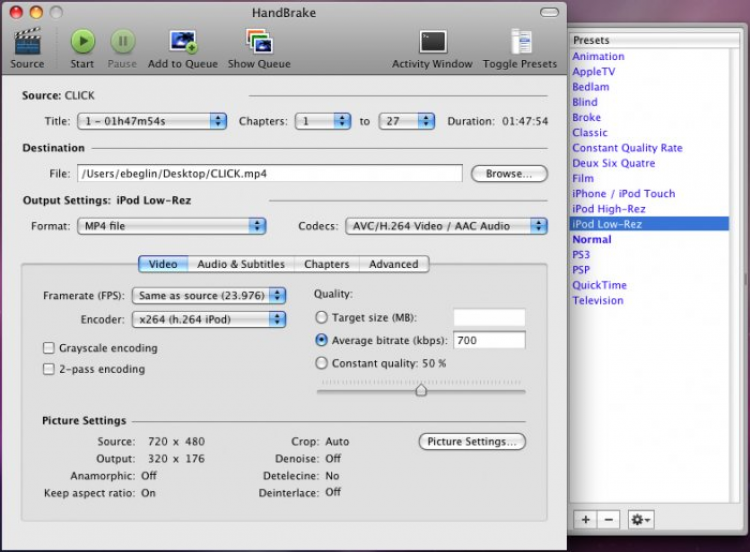The width and height of the screenshot is (750, 552).
Task: Open the Activity Window icon
Action: (432, 42)
